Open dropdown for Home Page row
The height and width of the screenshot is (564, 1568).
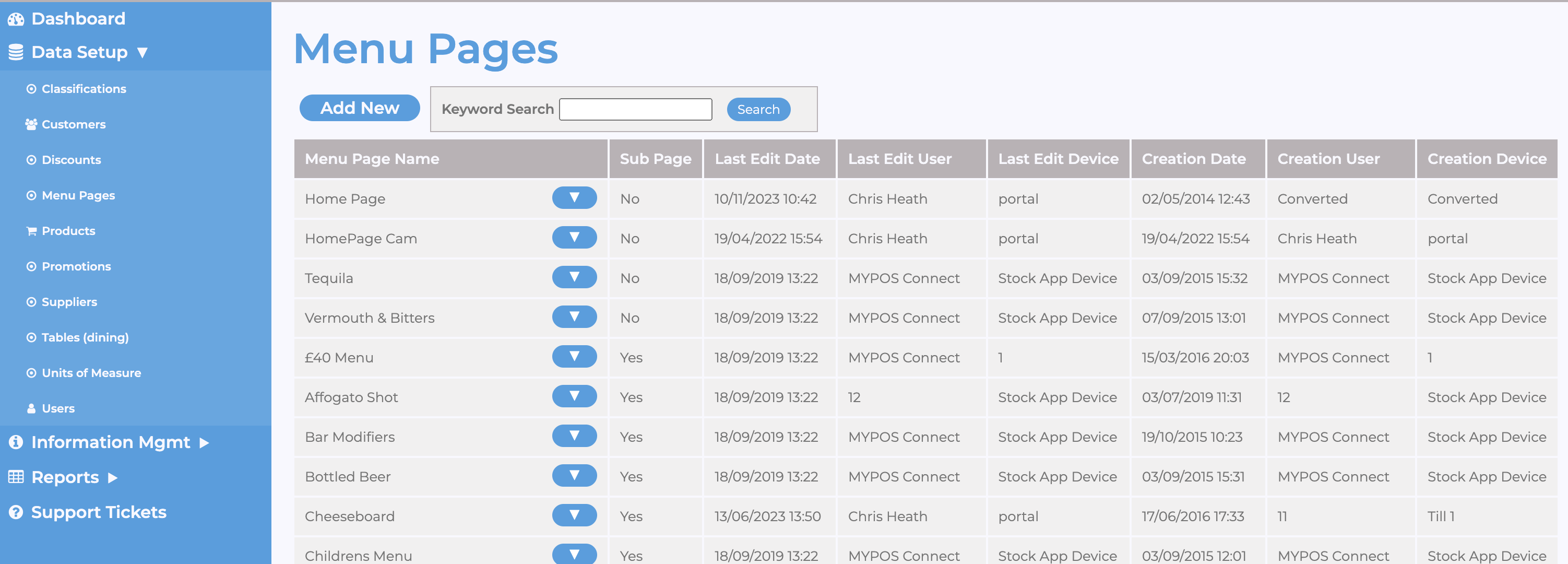pyautogui.click(x=574, y=198)
